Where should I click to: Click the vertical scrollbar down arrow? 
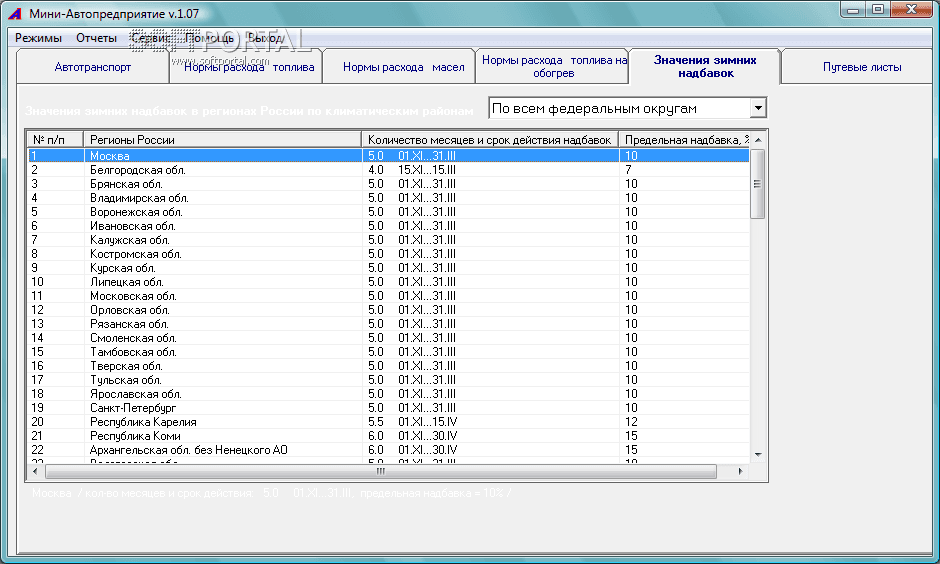758,454
